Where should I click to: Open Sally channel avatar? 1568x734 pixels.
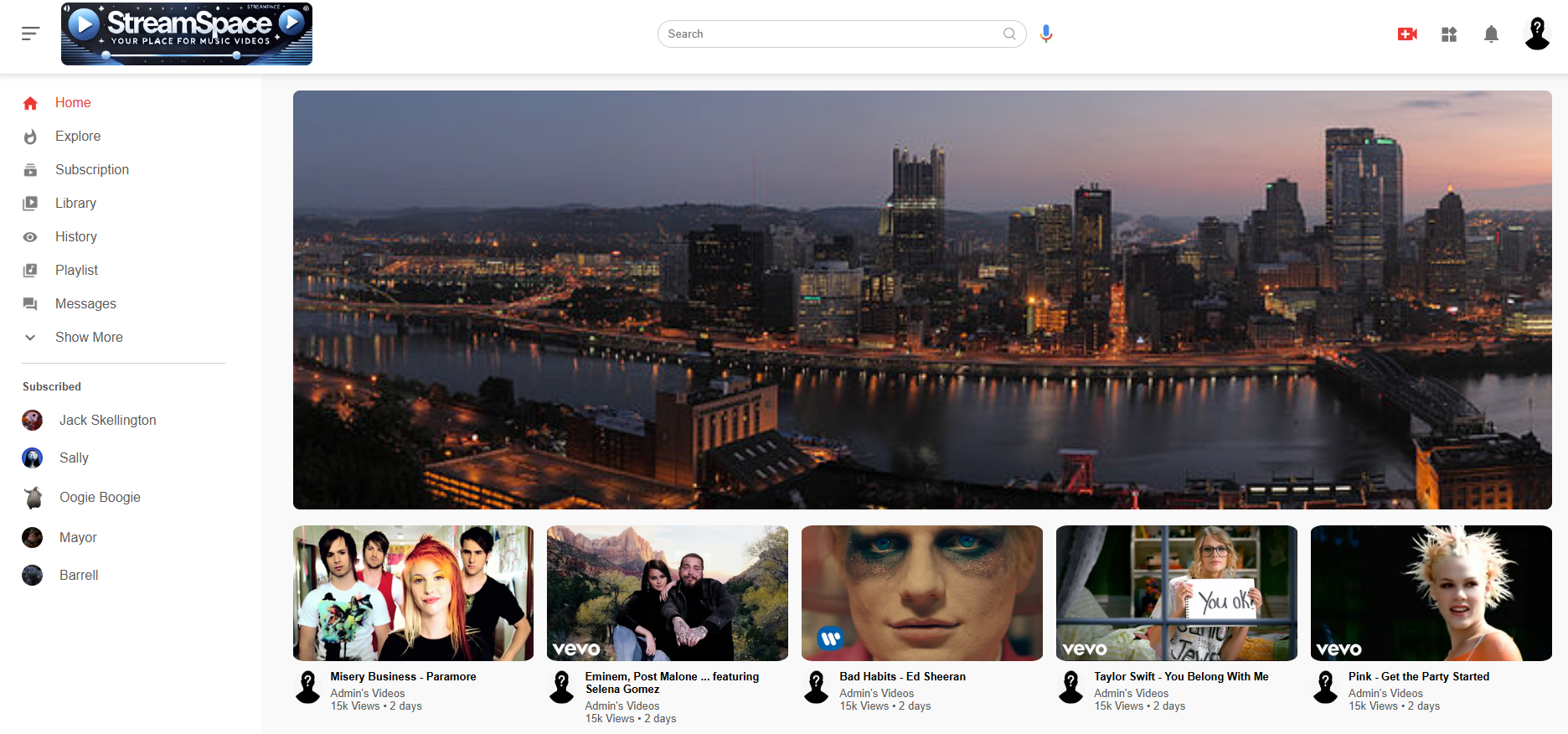(x=33, y=457)
